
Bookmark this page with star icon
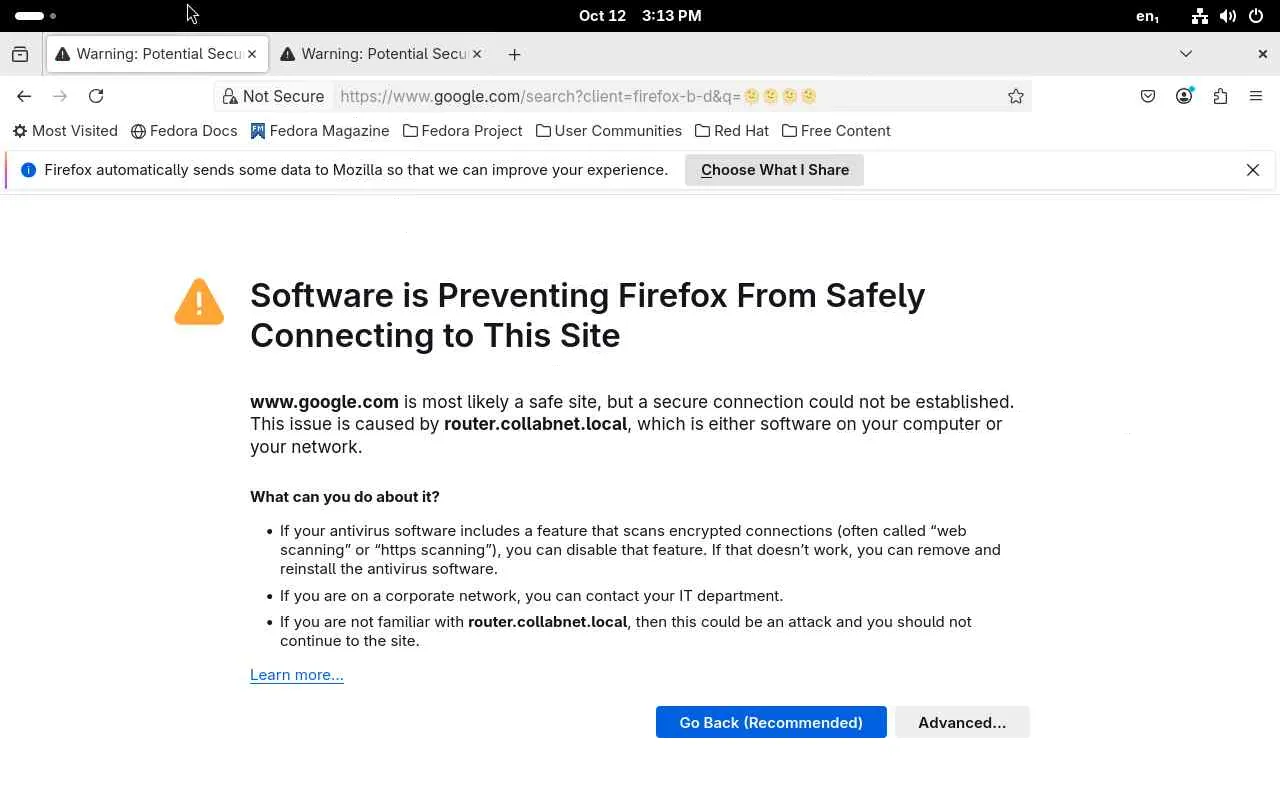coord(1016,96)
